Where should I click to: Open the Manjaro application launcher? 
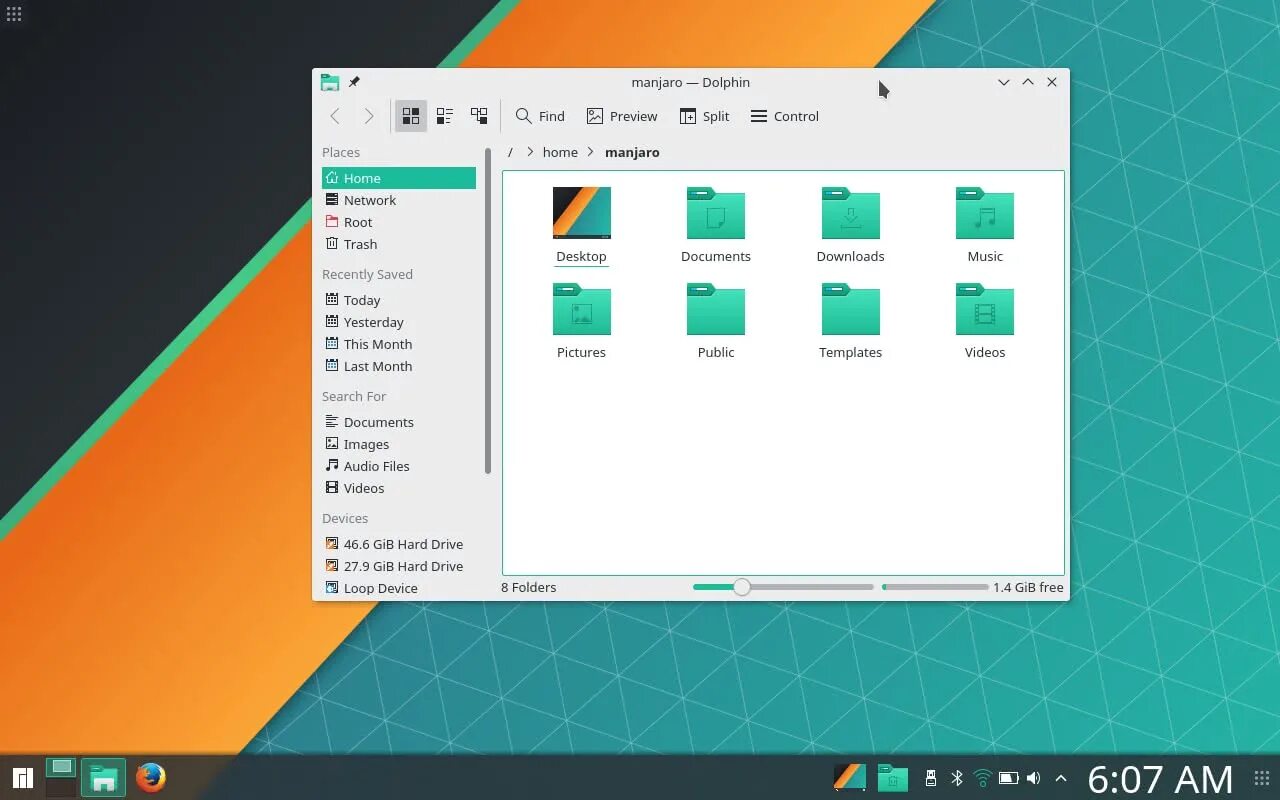(22, 777)
